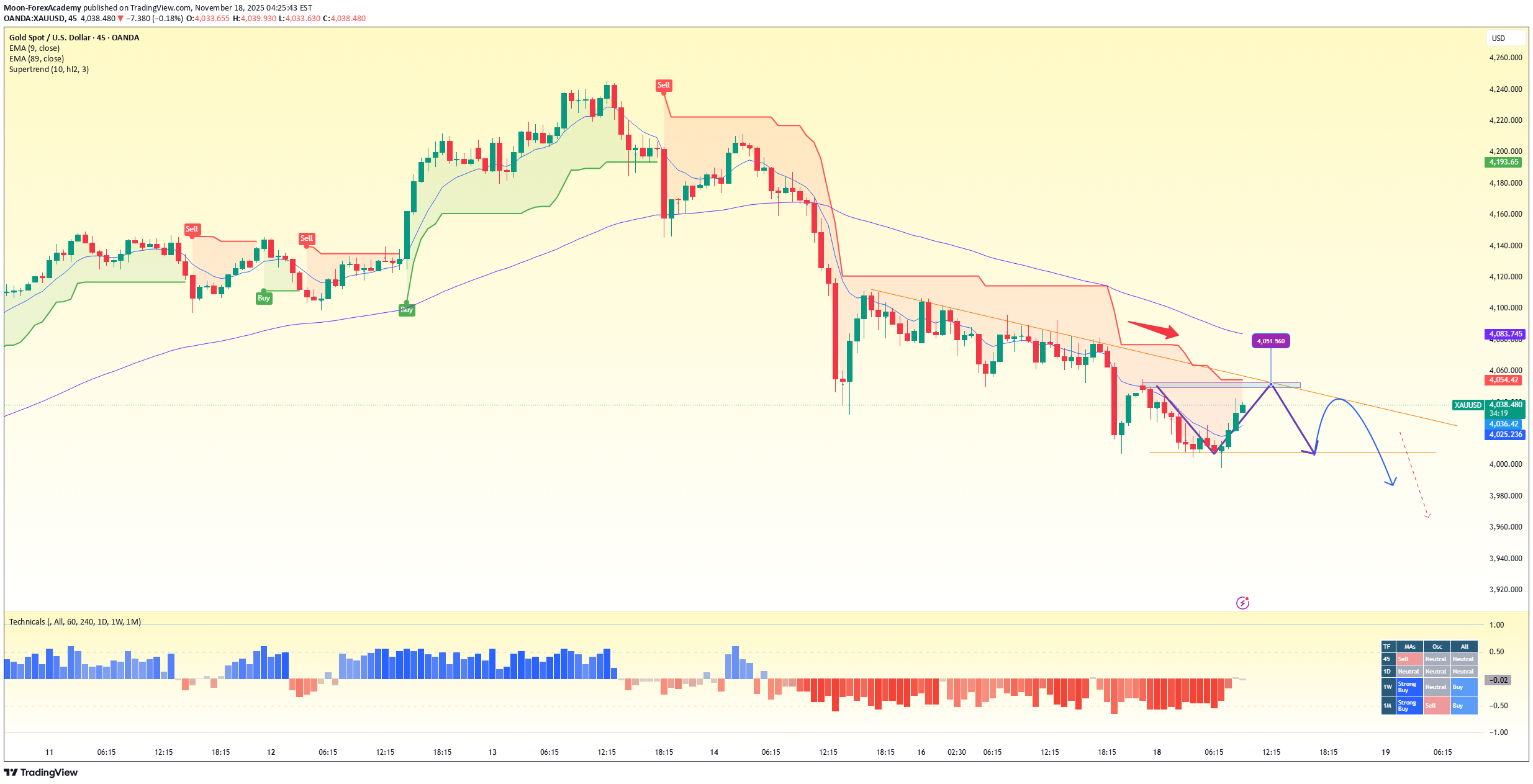The width and height of the screenshot is (1533, 784).
Task: Select the Sell signal badge near the 4,240 top
Action: pyautogui.click(x=663, y=85)
